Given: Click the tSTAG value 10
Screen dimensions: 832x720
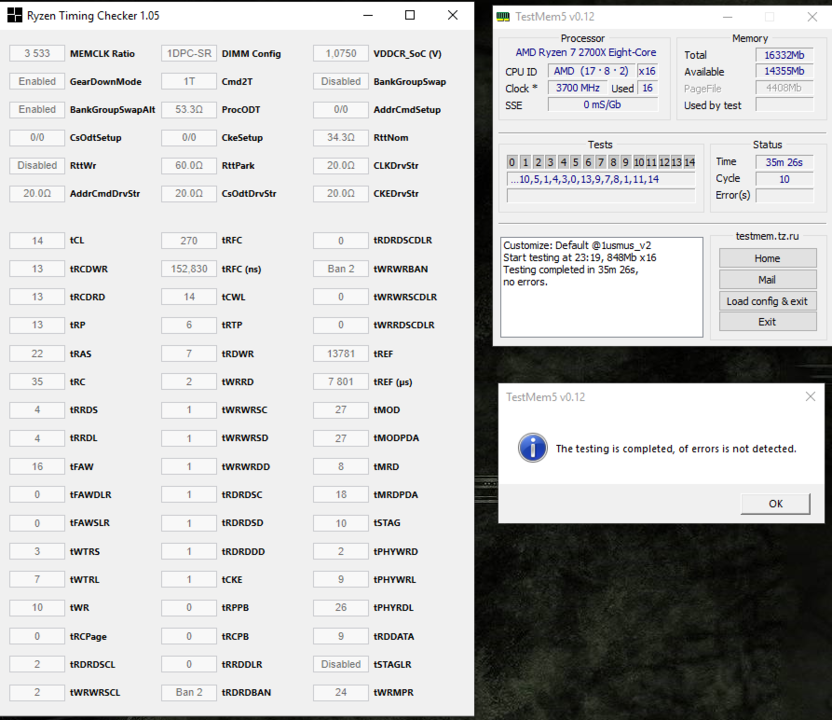Looking at the screenshot, I should [341, 523].
